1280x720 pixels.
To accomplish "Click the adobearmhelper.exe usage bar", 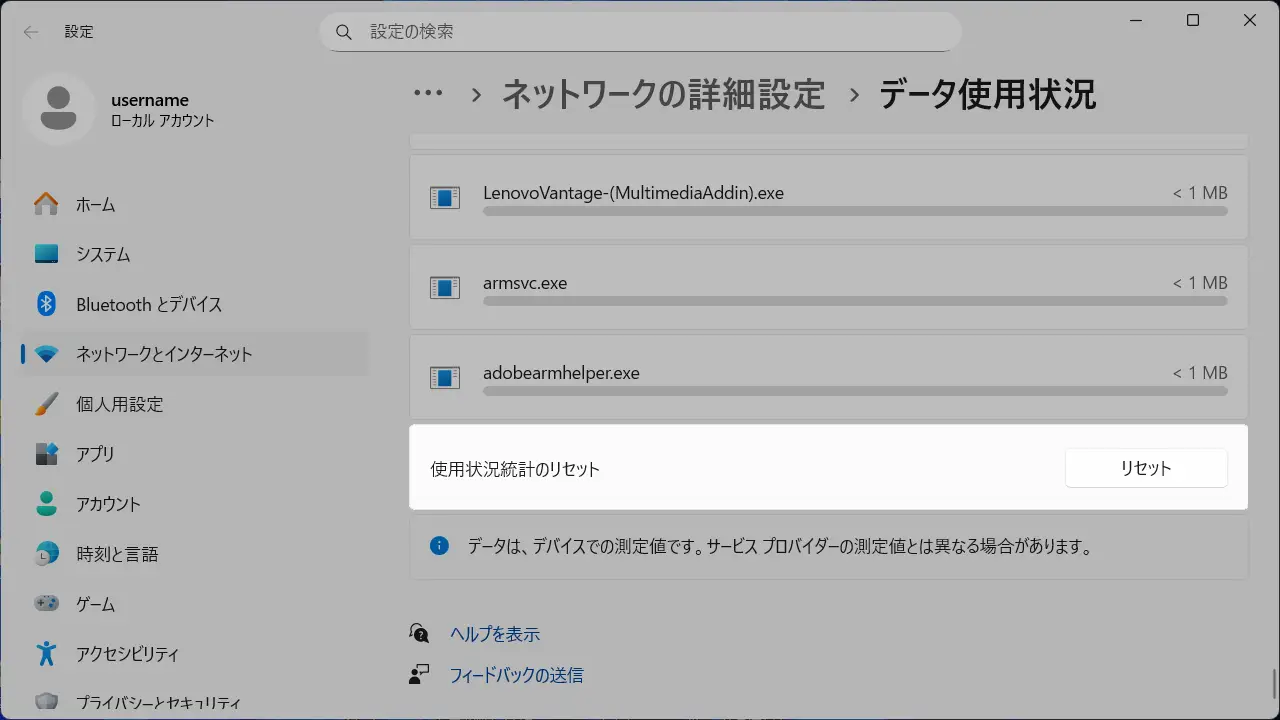I will click(x=855, y=391).
